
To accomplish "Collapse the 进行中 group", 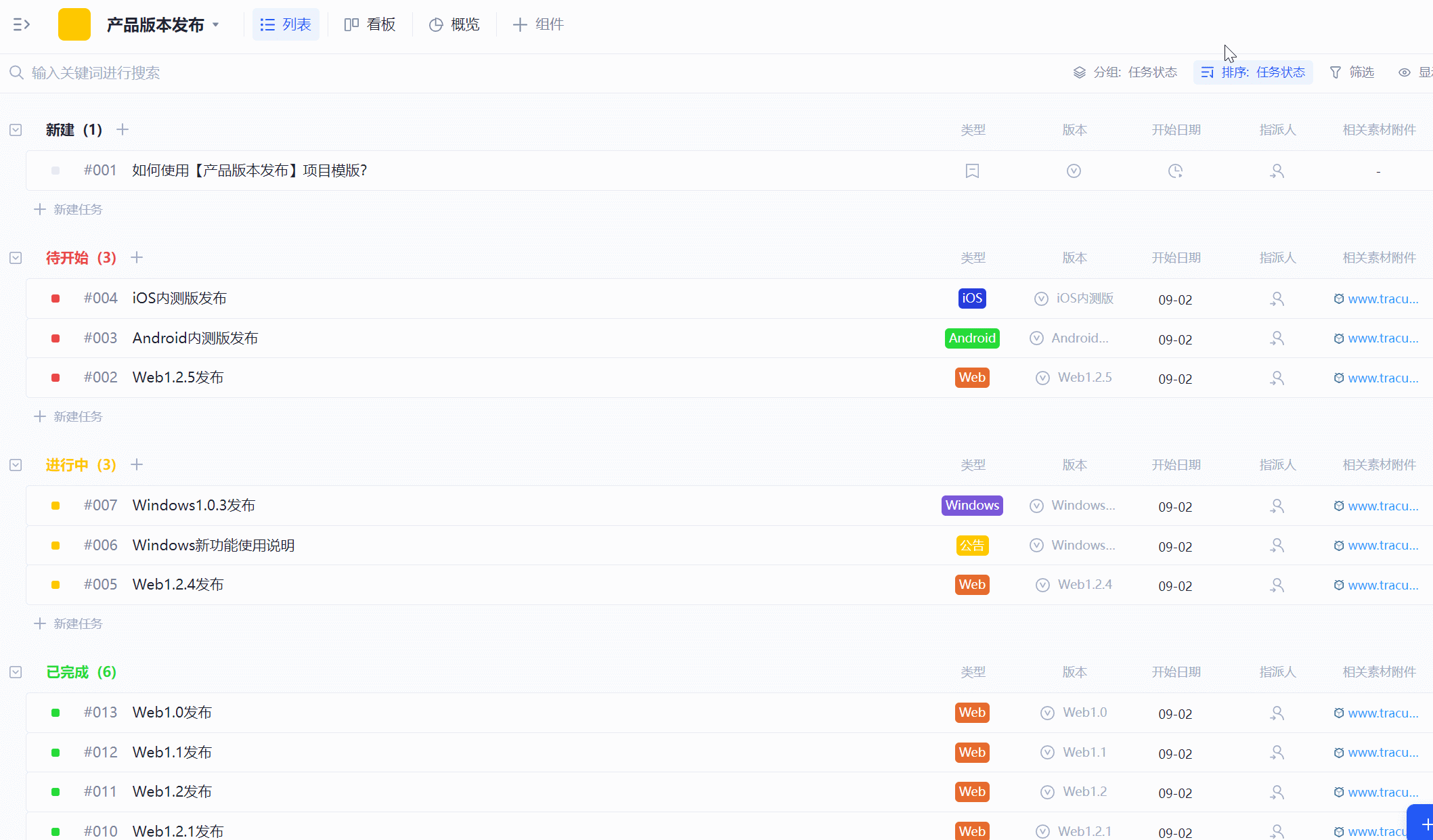I will click(16, 465).
